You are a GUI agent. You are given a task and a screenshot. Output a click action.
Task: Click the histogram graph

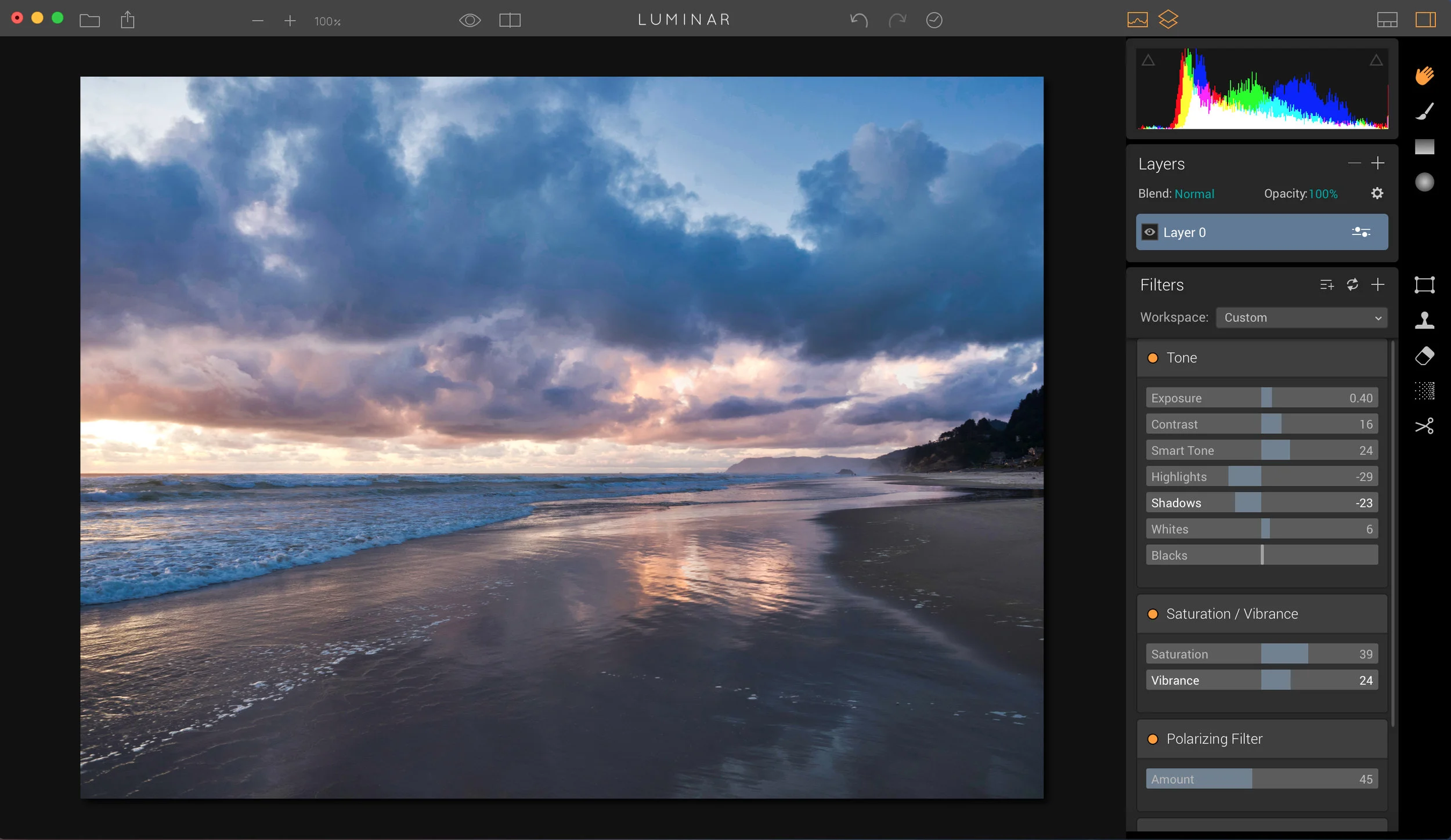click(x=1262, y=88)
